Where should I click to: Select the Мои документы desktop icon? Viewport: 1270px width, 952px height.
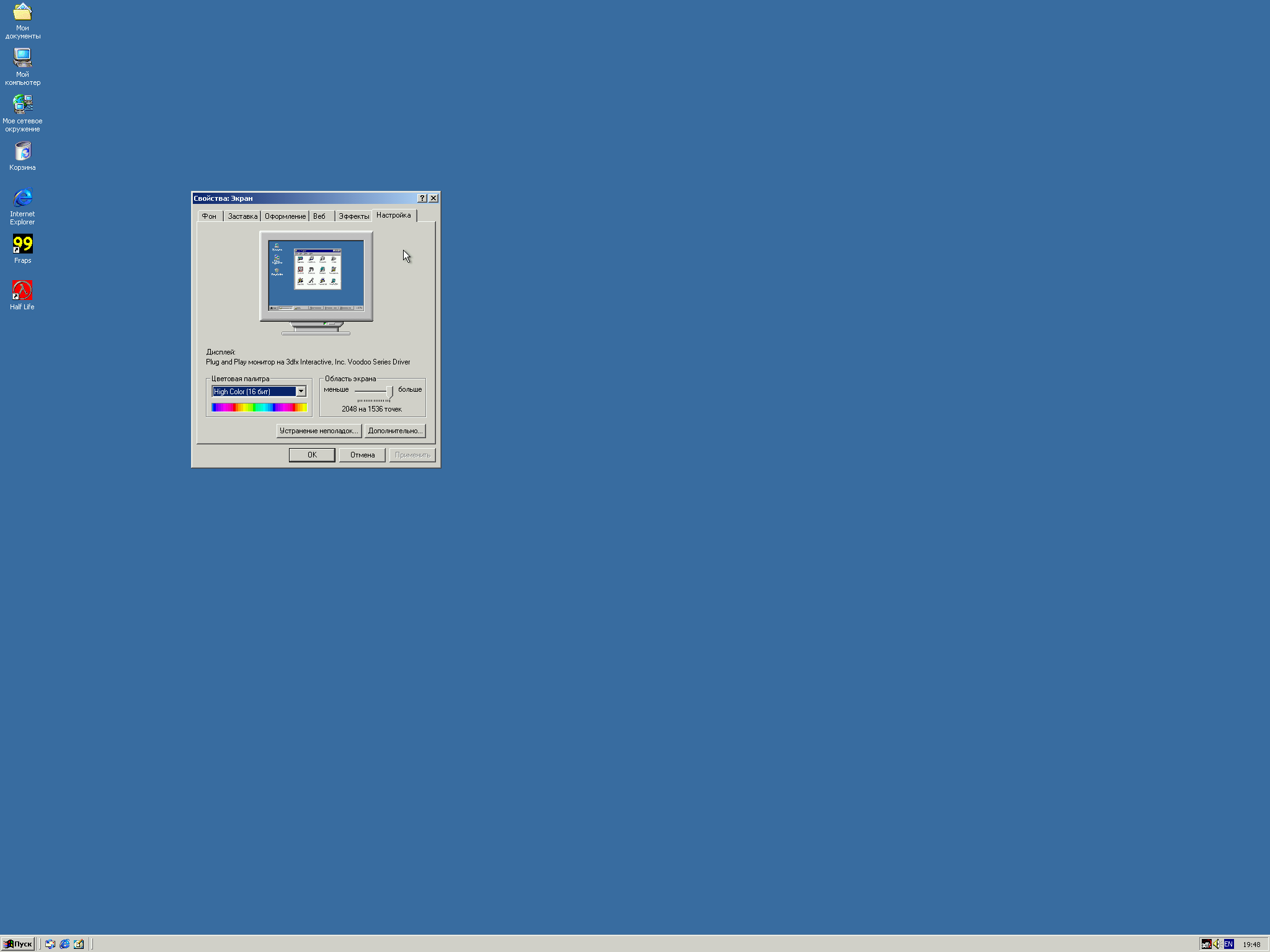22,12
